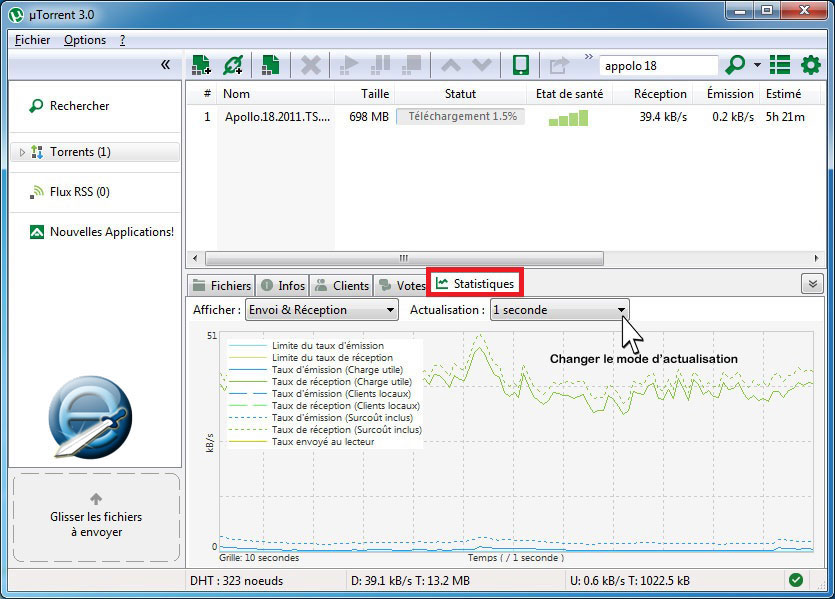Click the scroll right arrow
This screenshot has height=599, width=835.
click(816, 258)
